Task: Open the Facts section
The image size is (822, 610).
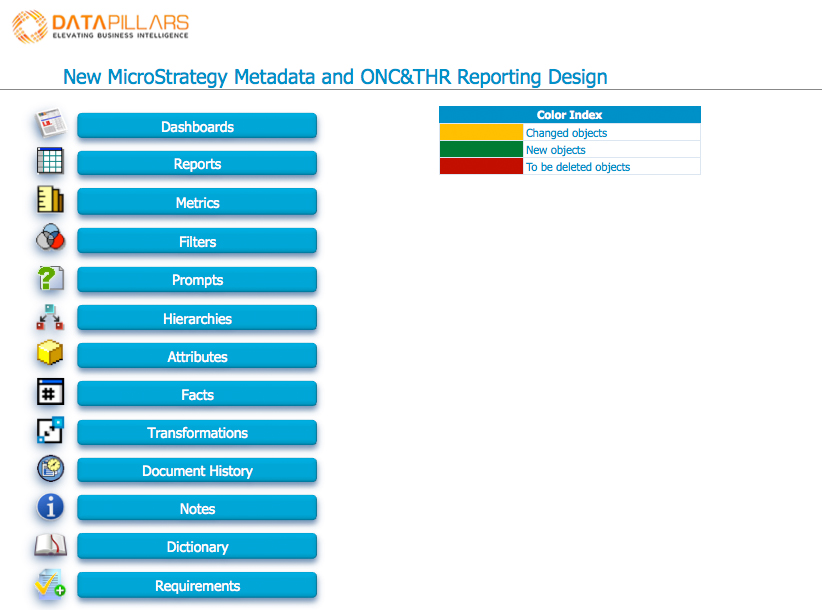Action: coord(197,394)
